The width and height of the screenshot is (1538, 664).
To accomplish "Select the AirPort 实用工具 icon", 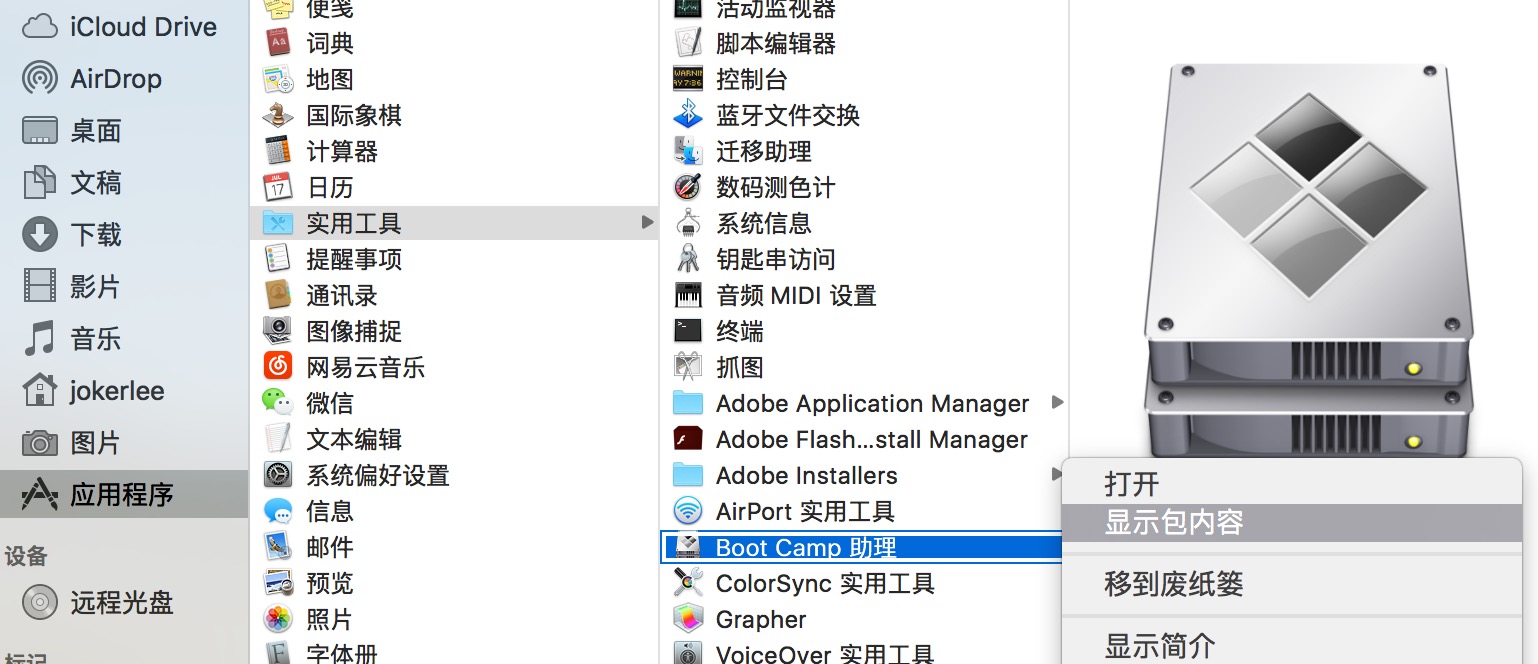I will 688,511.
